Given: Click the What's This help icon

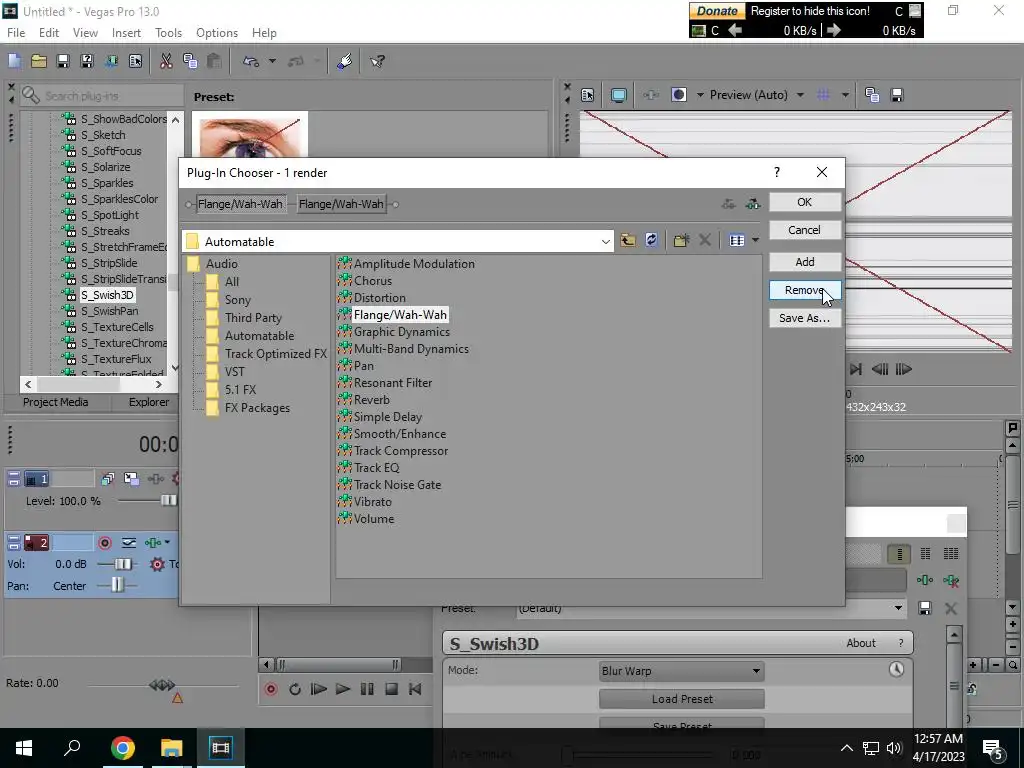Looking at the screenshot, I should click(x=377, y=61).
